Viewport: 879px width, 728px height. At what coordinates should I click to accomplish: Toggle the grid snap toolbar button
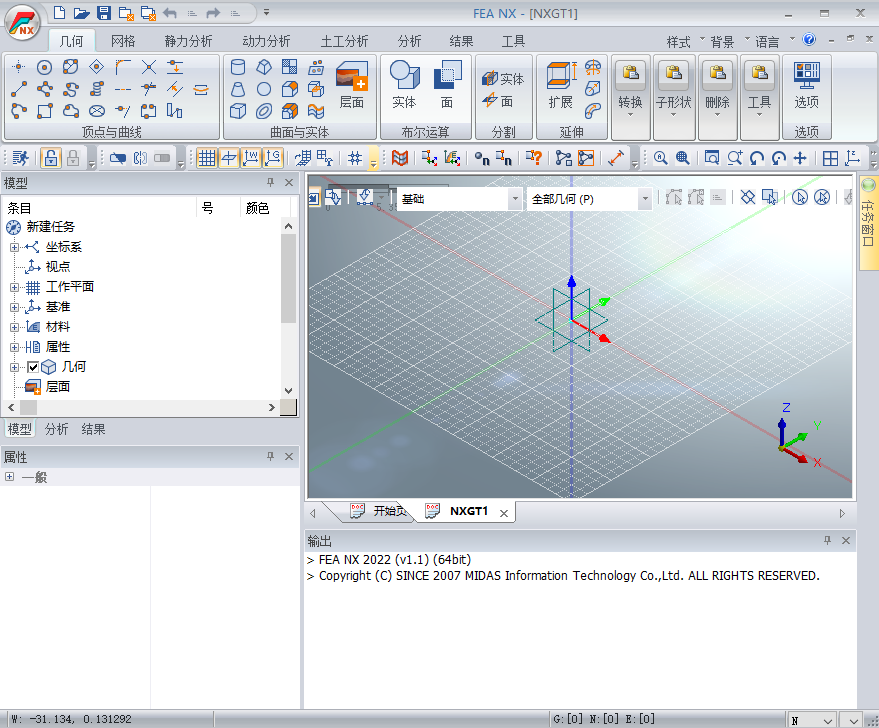(355, 158)
